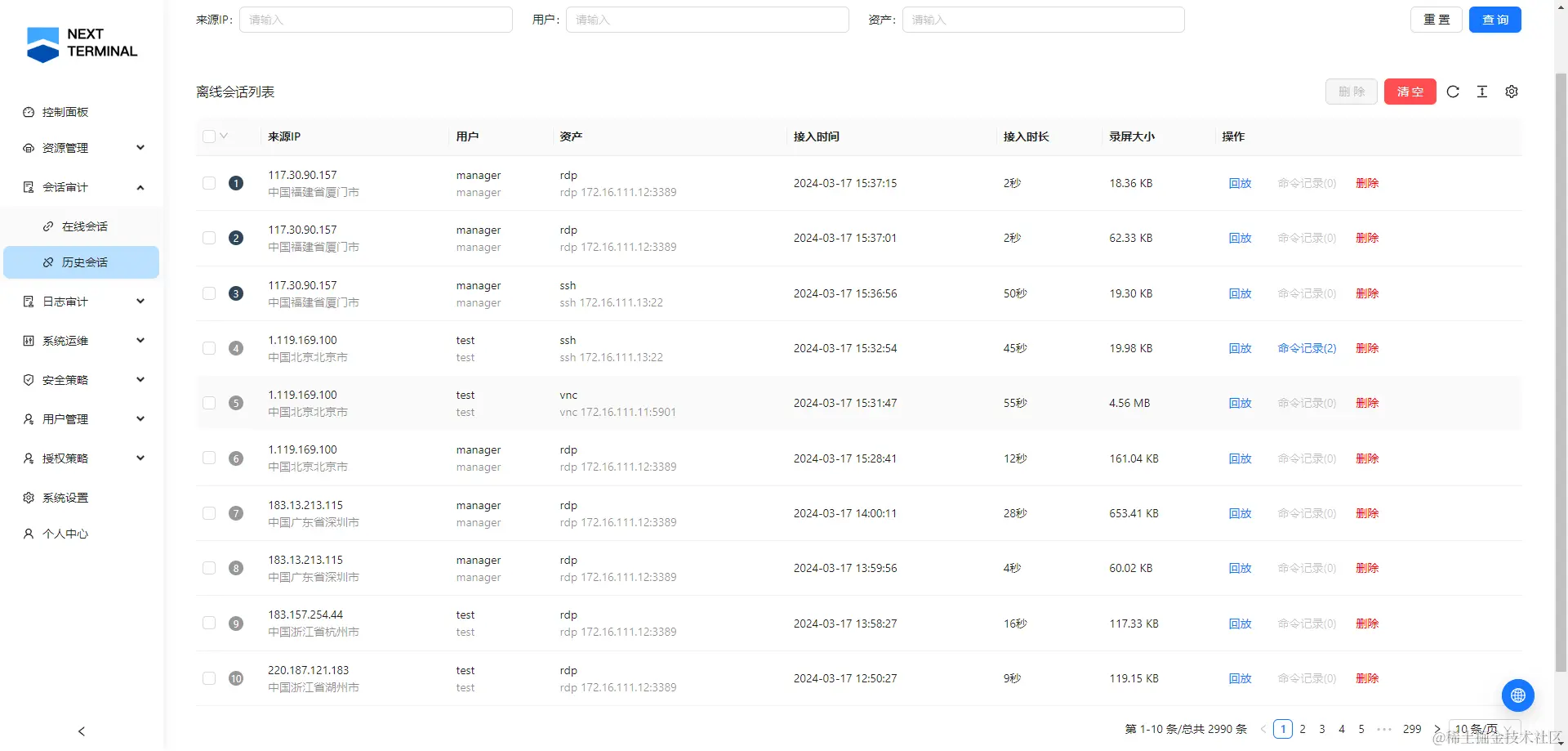The width and height of the screenshot is (1568, 751).
Task: Check row 7 checkbox 14:00:11 session
Action: pos(209,513)
